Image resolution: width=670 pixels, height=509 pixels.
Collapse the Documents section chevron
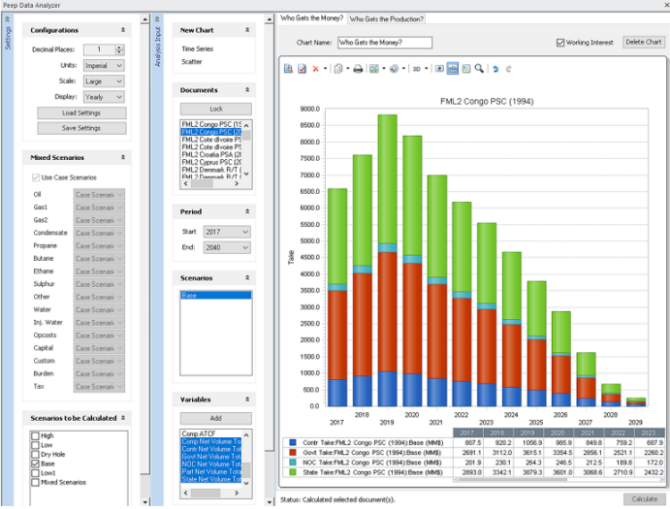tap(247, 90)
